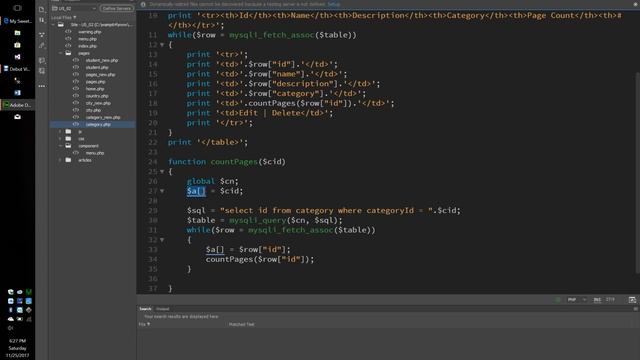Click the Define Servers button
The height and width of the screenshot is (360, 640).
tap(117, 8)
